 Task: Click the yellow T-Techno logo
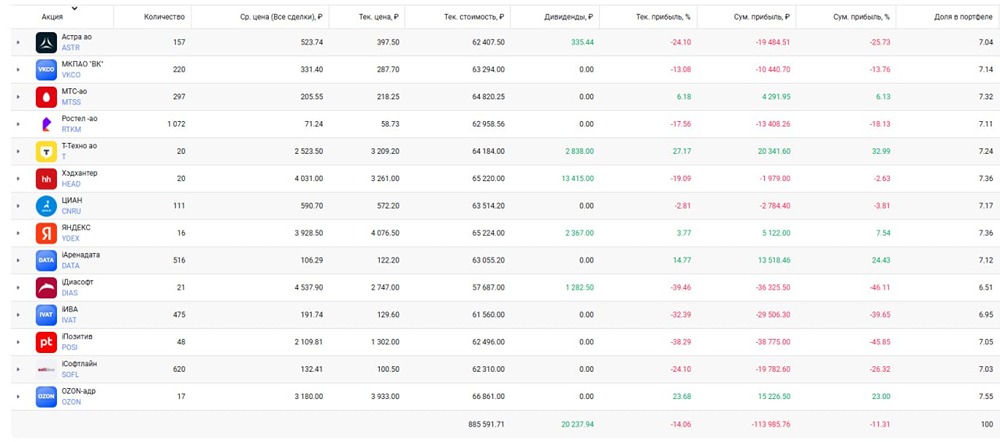(47, 152)
